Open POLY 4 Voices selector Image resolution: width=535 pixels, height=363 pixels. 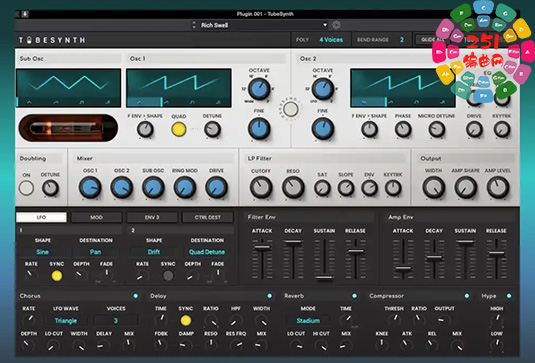[x=331, y=40]
